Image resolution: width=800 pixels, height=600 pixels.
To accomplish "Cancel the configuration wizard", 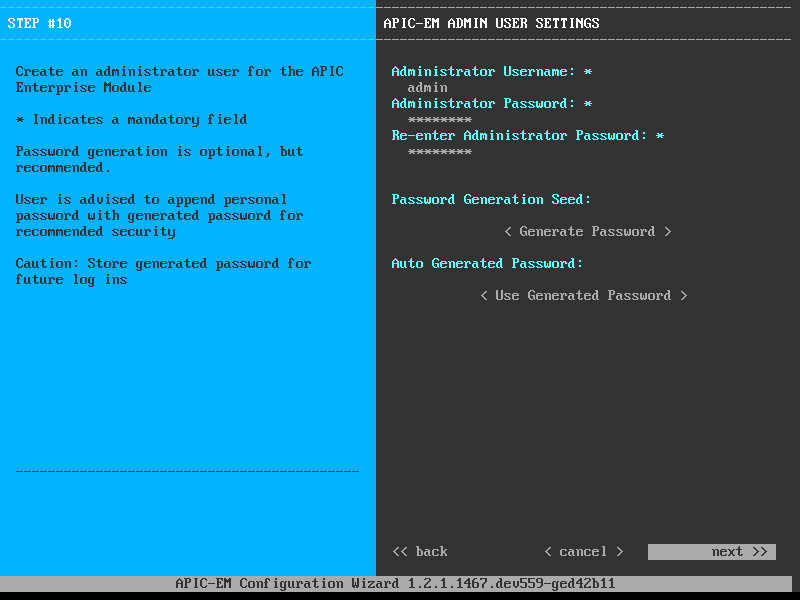I will (584, 552).
